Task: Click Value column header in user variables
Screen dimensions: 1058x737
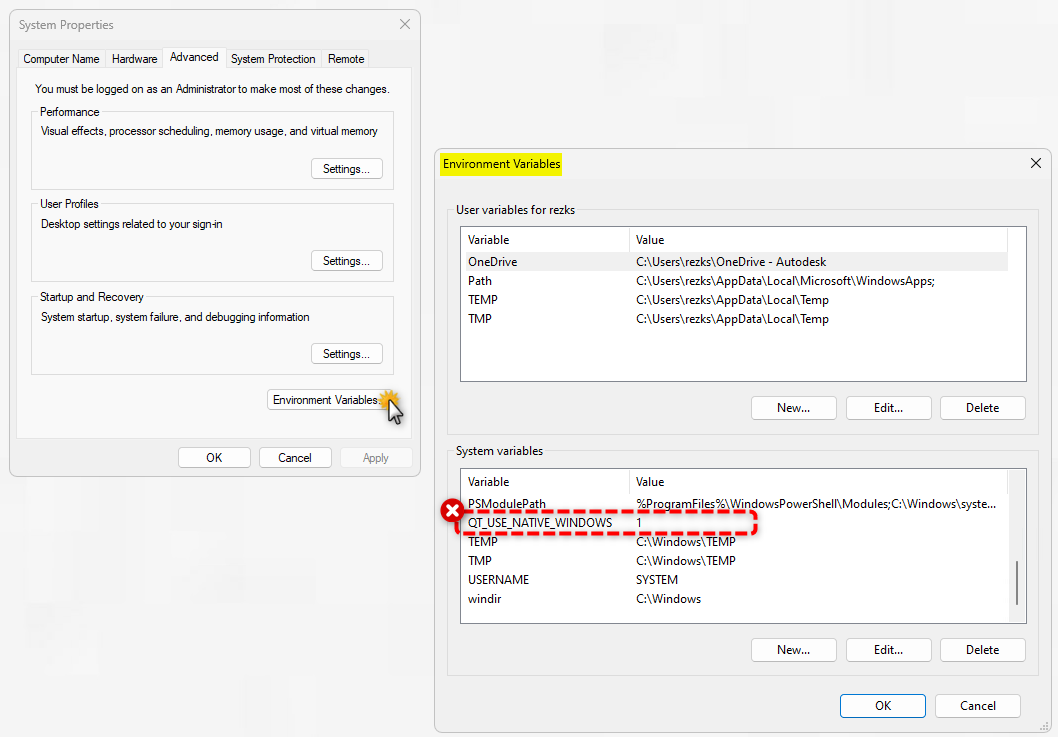Action: pyautogui.click(x=818, y=240)
